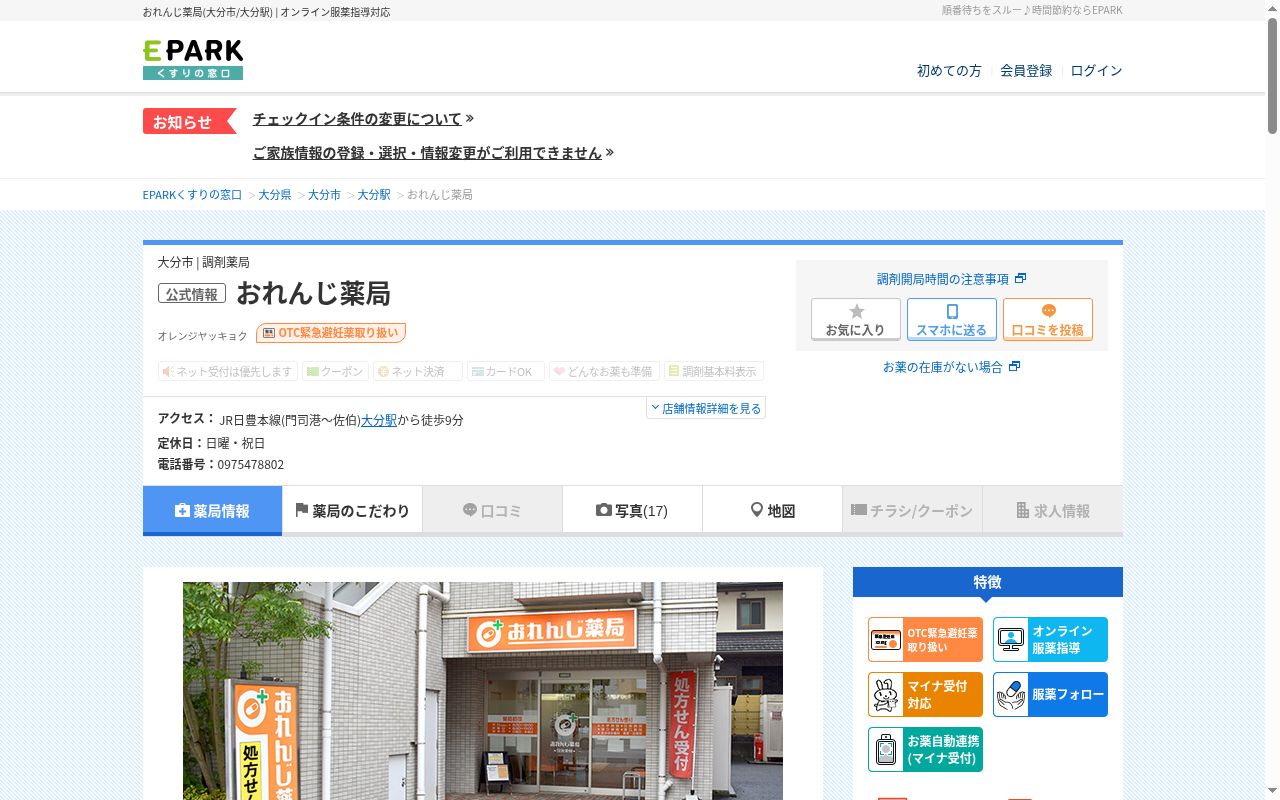Click the ネット受付は優先します badge
This screenshot has height=800, width=1280.
[x=228, y=371]
